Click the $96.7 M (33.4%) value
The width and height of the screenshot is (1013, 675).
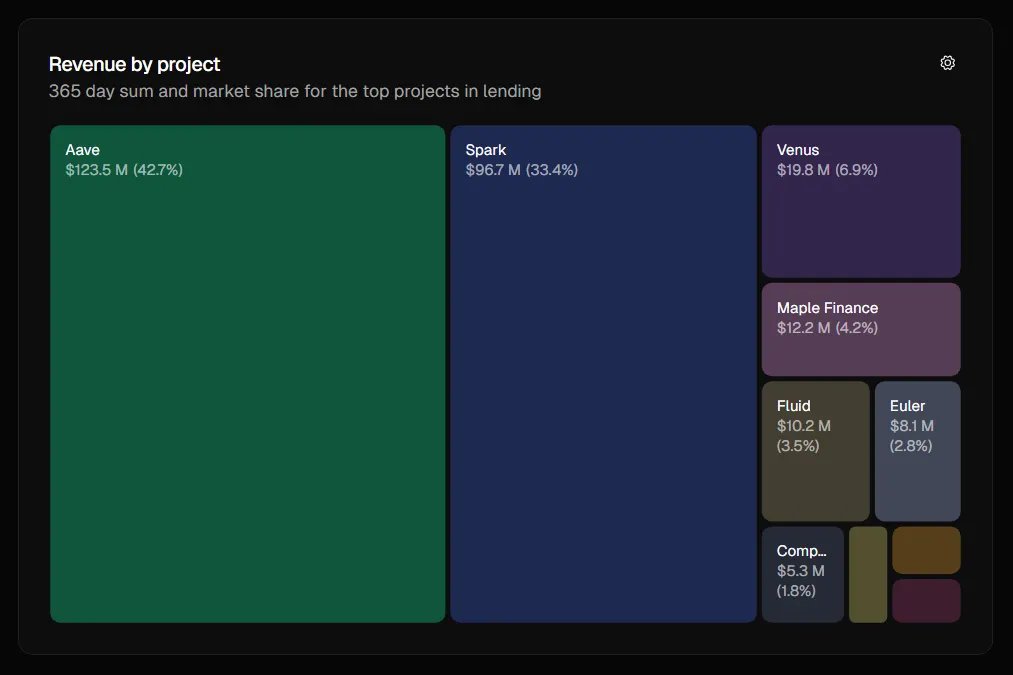coord(521,170)
